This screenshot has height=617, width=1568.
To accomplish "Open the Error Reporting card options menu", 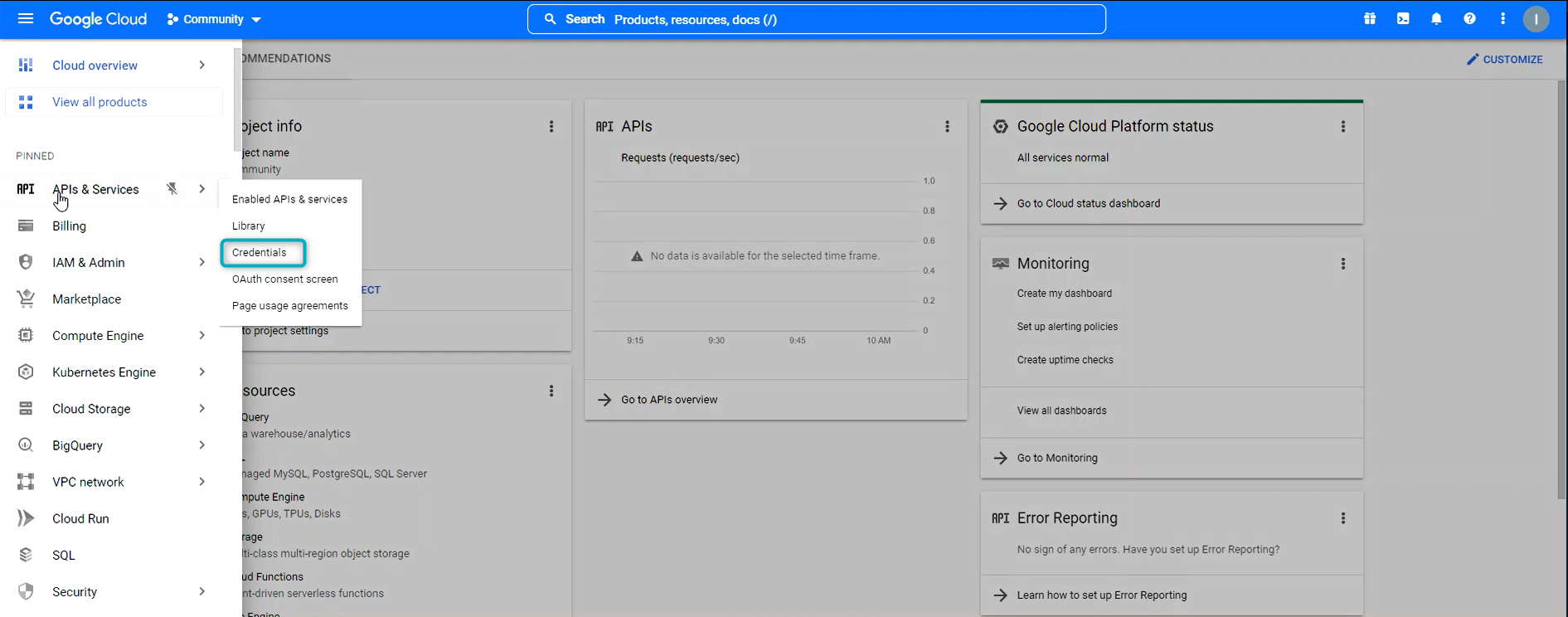I will point(1343,518).
